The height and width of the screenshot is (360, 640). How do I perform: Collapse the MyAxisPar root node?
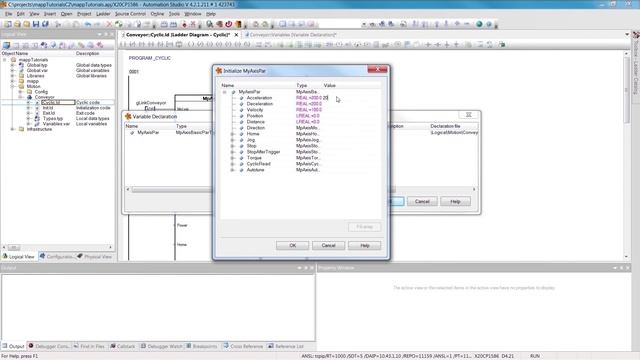[224, 92]
